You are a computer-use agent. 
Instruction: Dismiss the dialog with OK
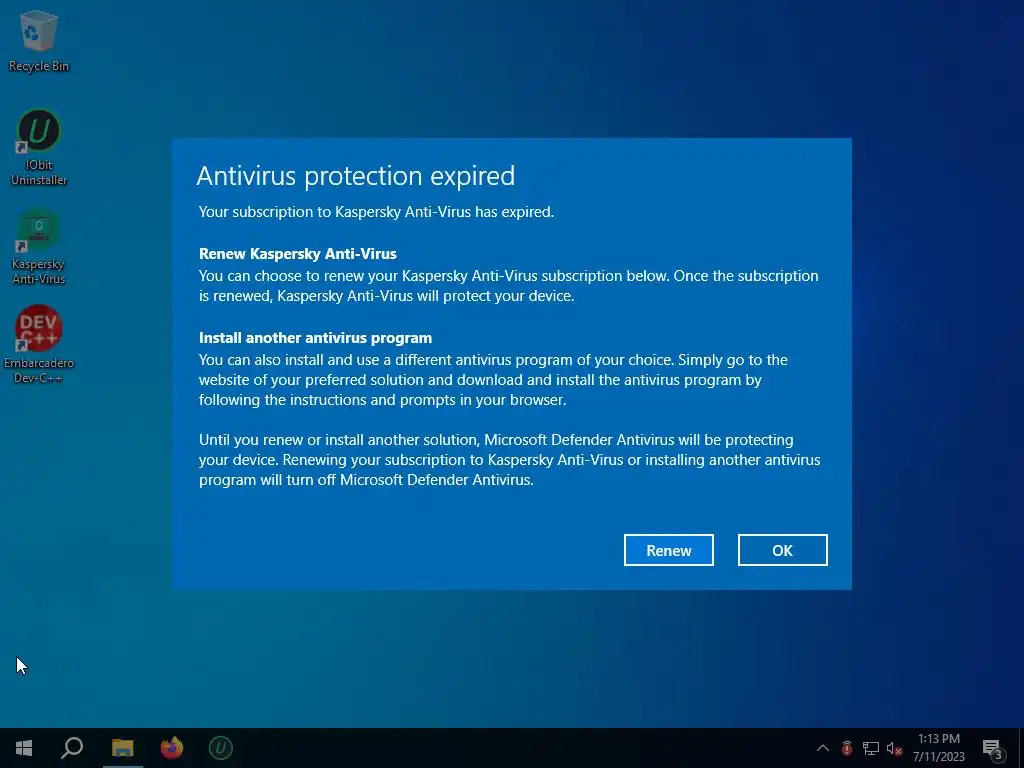pos(782,550)
